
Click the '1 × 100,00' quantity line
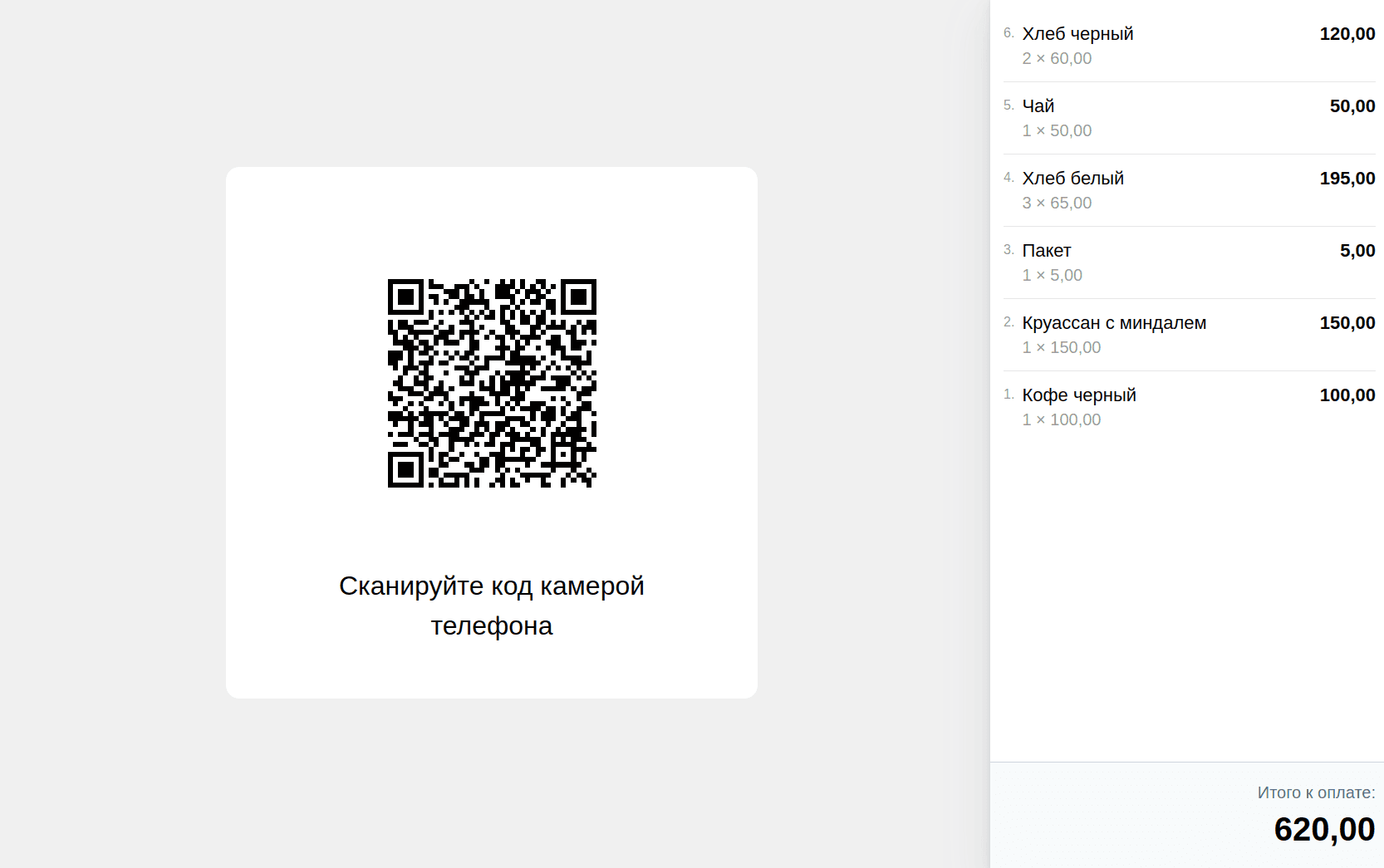pyautogui.click(x=1061, y=420)
